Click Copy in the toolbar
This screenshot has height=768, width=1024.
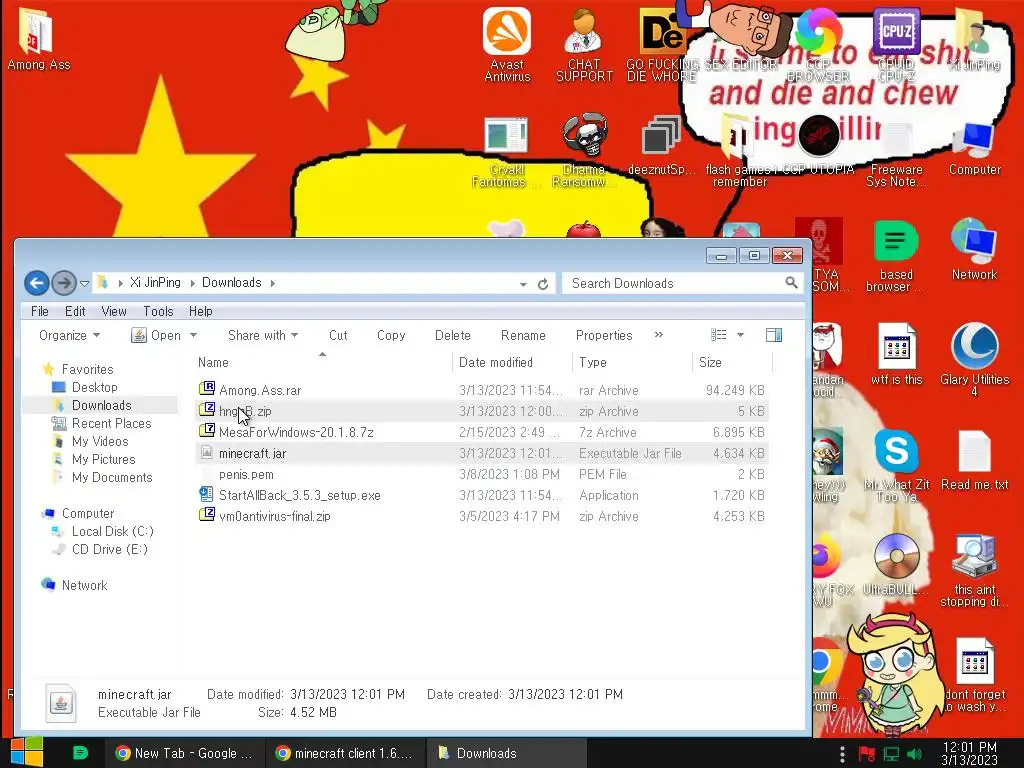point(391,336)
